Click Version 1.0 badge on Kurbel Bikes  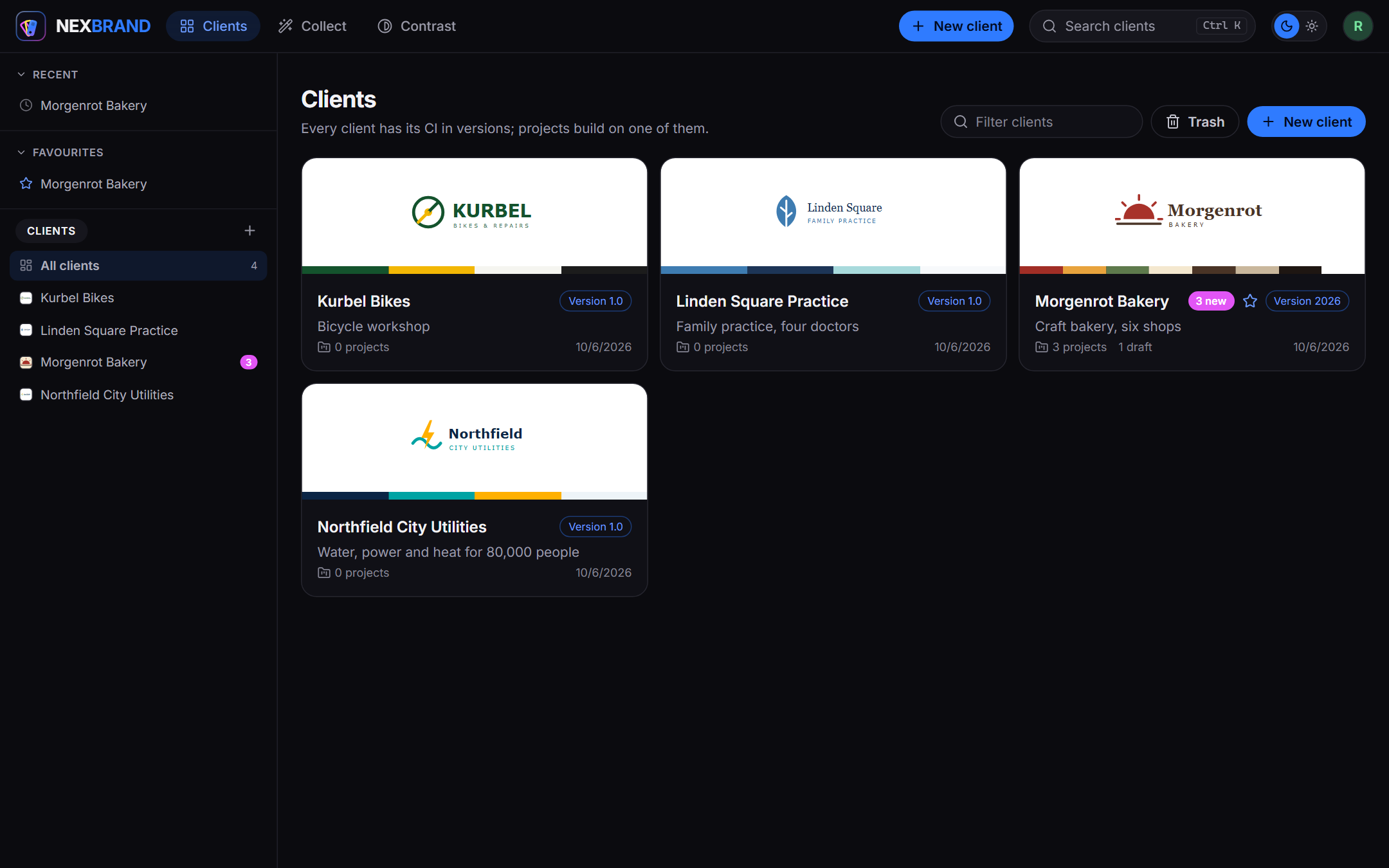[595, 301]
